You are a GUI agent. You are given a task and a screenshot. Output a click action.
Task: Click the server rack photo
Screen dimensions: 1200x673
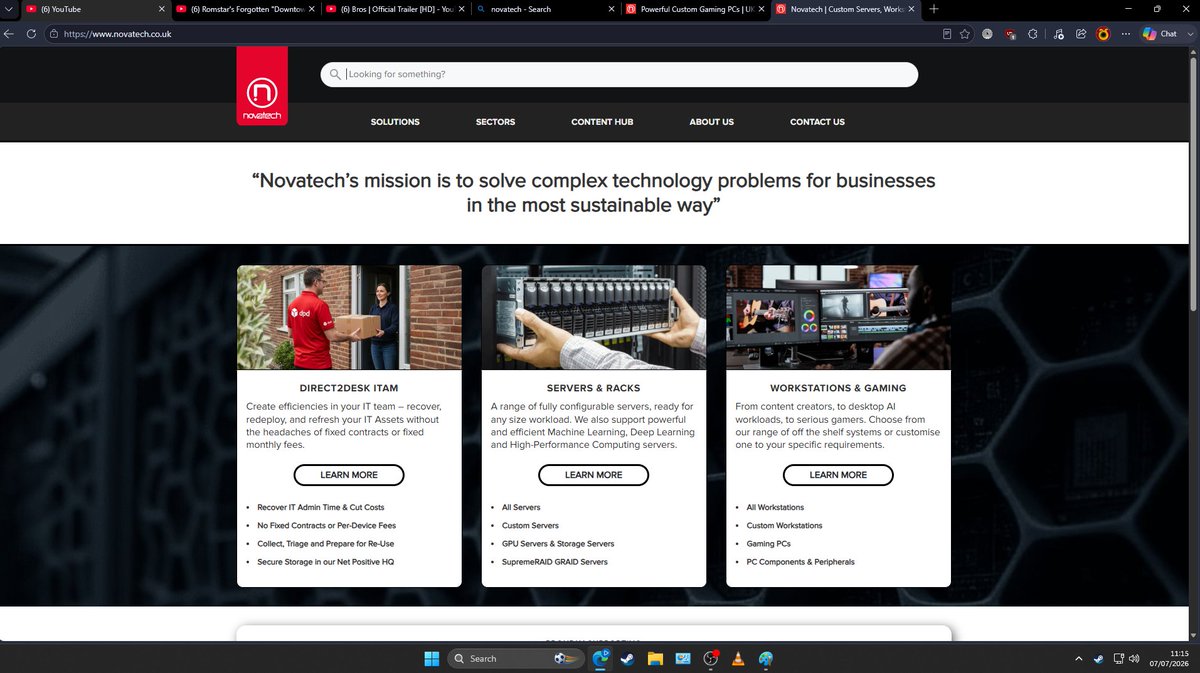pyautogui.click(x=594, y=318)
